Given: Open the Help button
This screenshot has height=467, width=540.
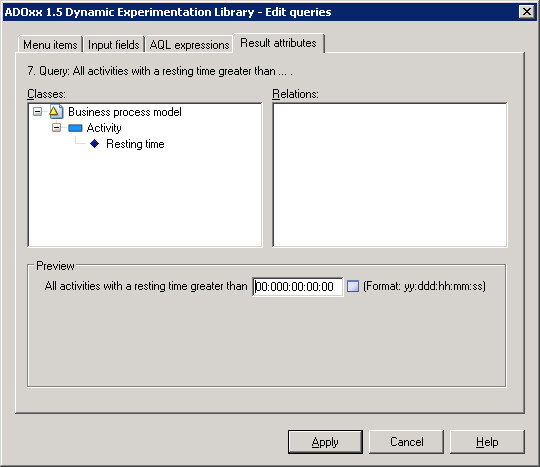Looking at the screenshot, I should click(487, 442).
